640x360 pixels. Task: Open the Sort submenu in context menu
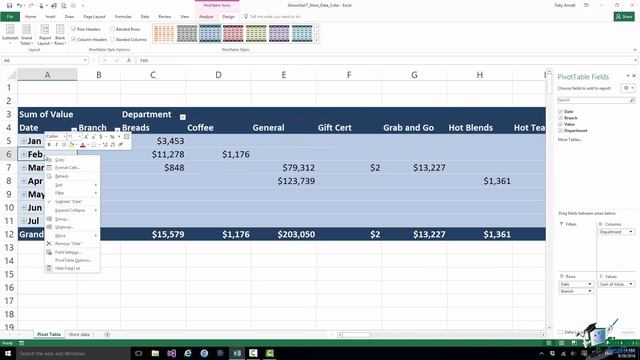72,185
